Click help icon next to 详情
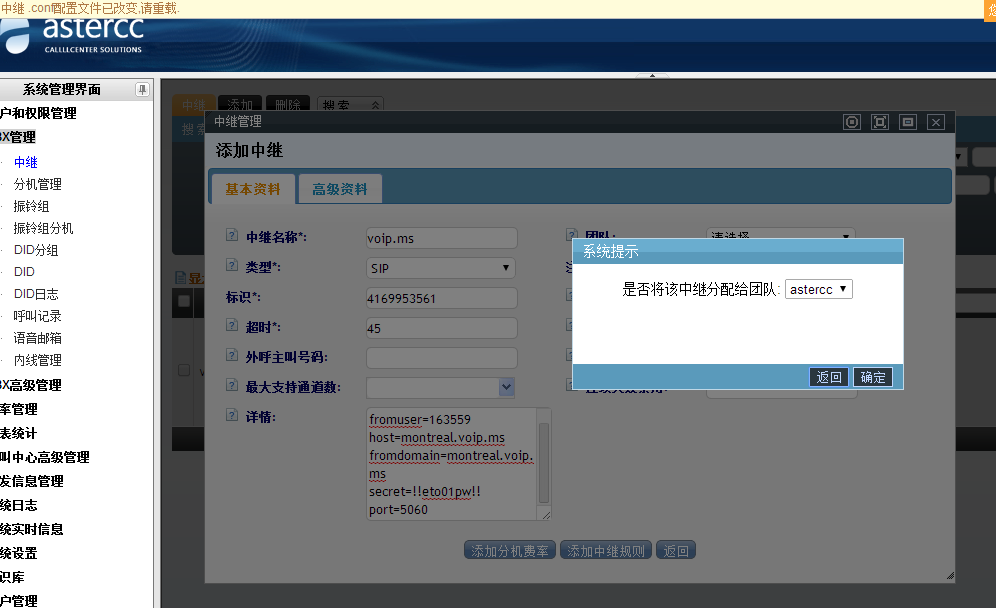Image resolution: width=996 pixels, height=608 pixels. click(232, 416)
